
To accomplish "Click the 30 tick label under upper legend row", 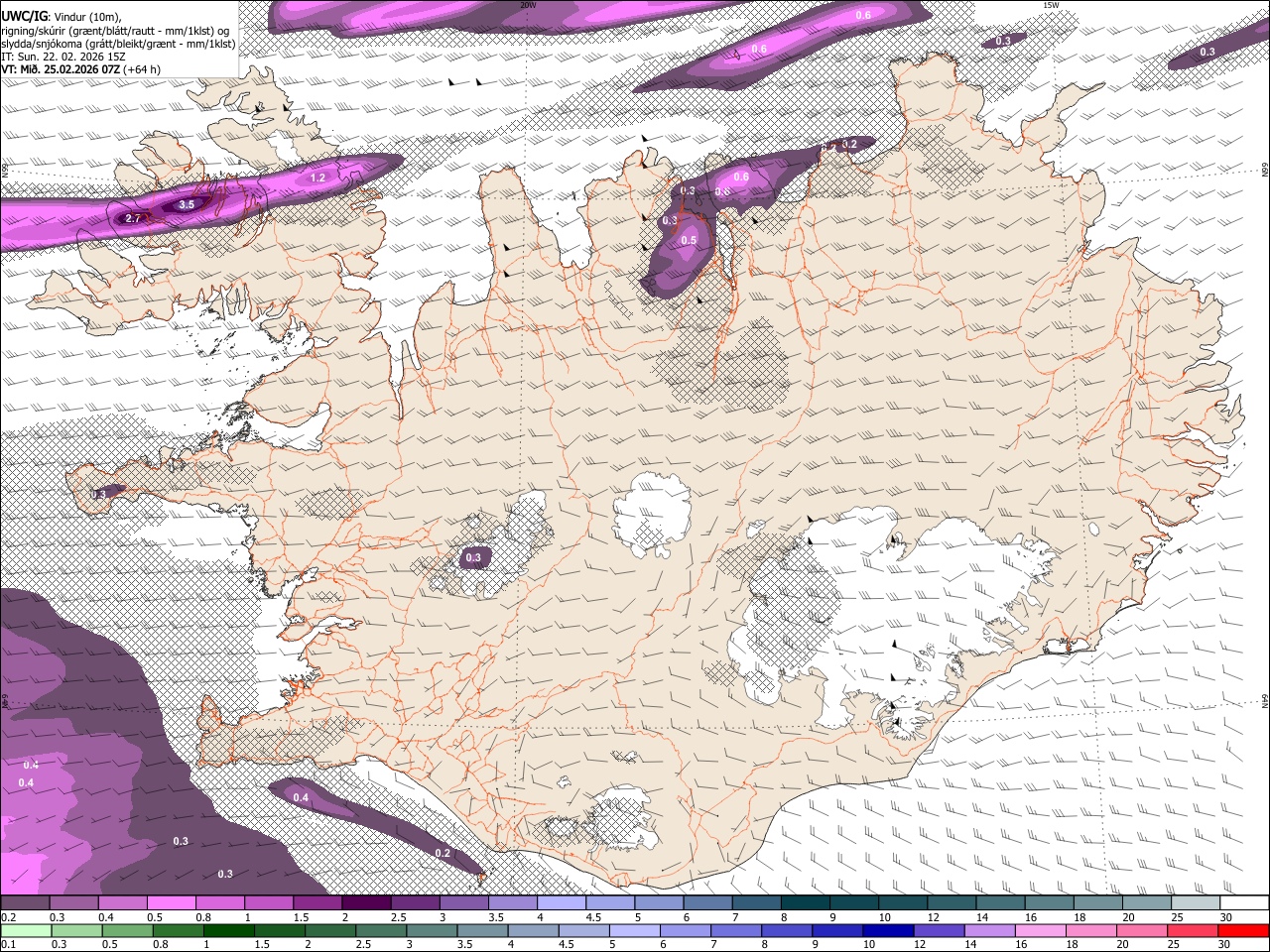I will point(1225,917).
